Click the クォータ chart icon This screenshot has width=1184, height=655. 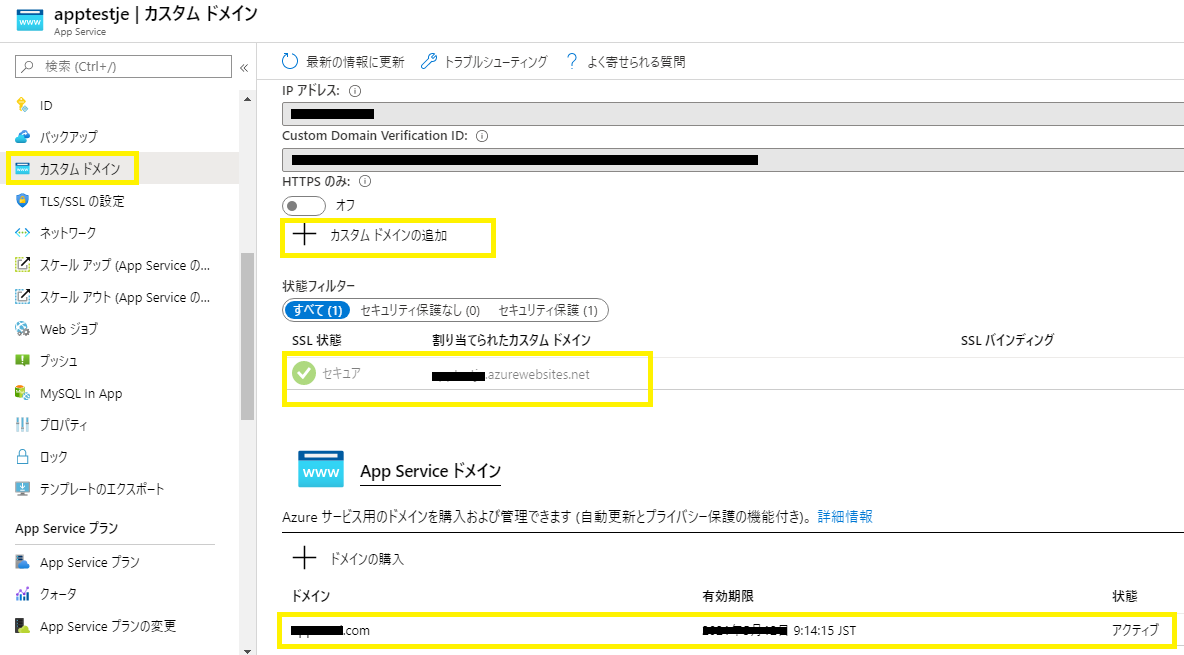pyautogui.click(x=23, y=594)
